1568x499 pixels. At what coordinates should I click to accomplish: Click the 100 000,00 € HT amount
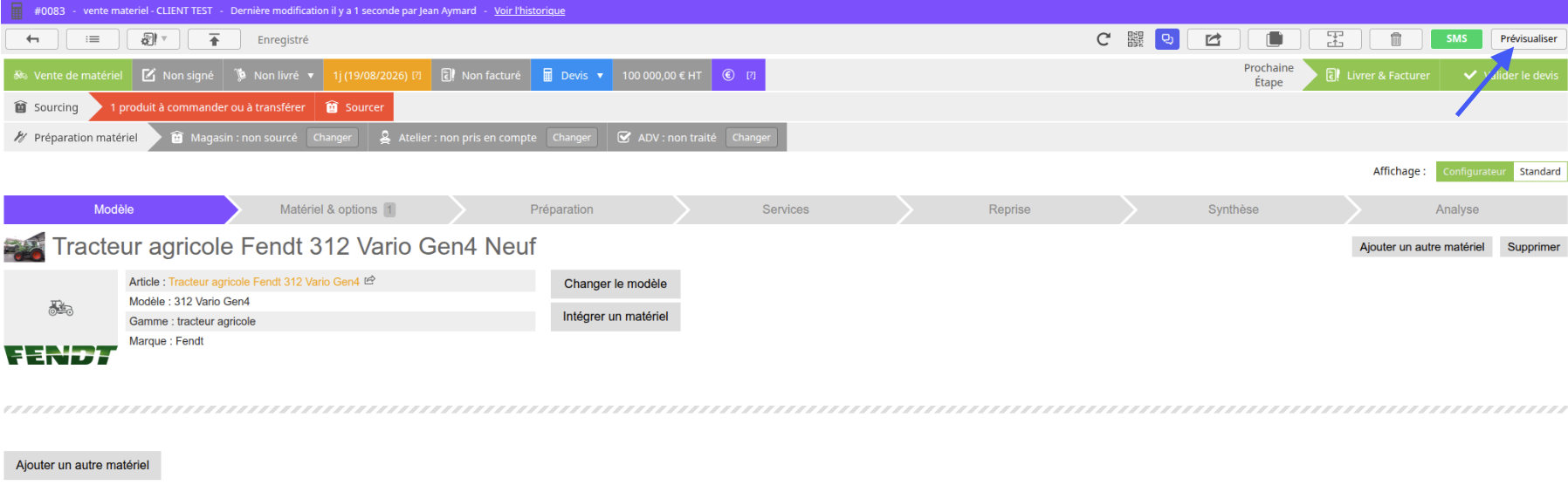pyautogui.click(x=662, y=75)
